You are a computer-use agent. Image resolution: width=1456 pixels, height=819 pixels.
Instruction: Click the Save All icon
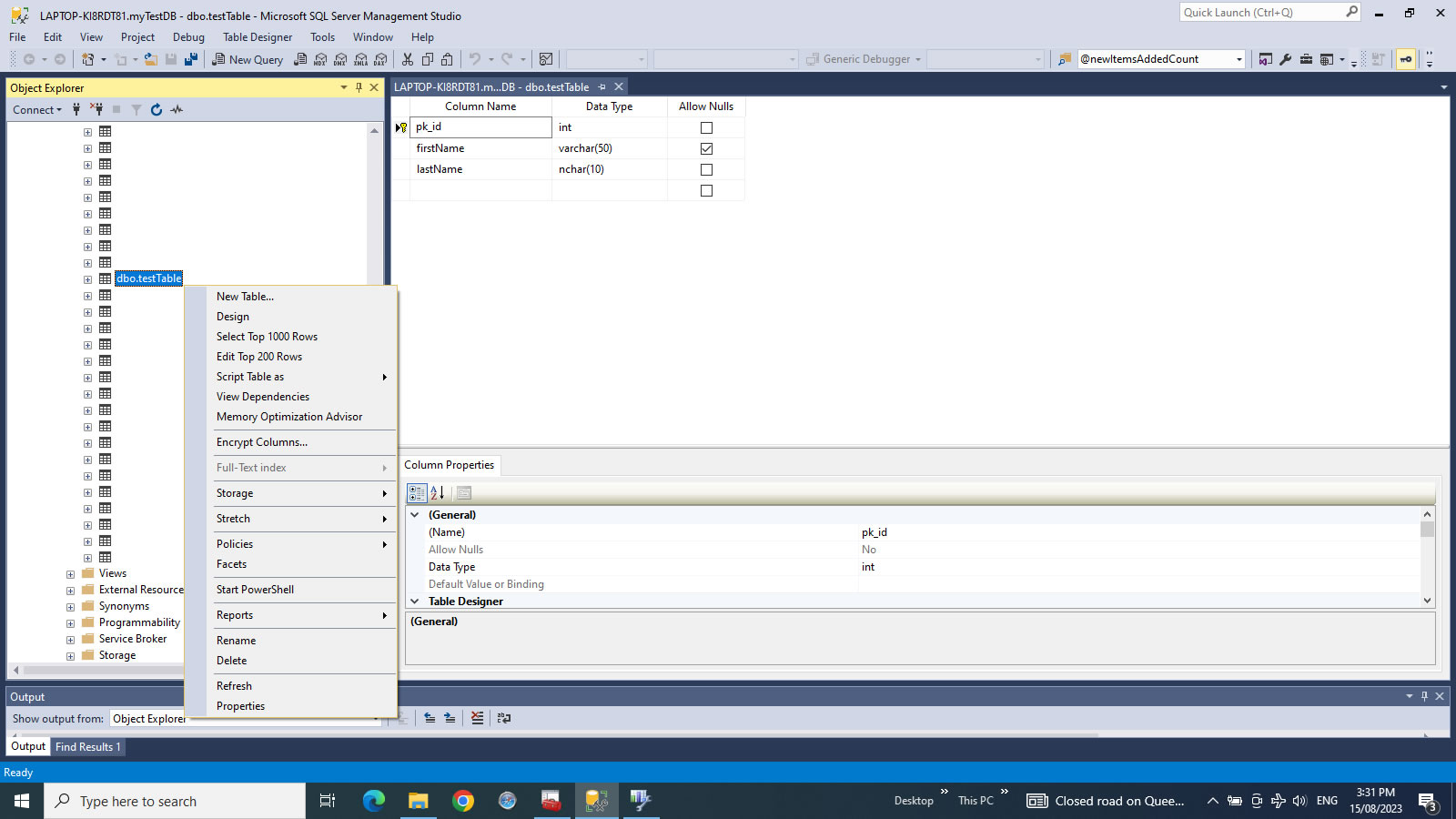191,59
